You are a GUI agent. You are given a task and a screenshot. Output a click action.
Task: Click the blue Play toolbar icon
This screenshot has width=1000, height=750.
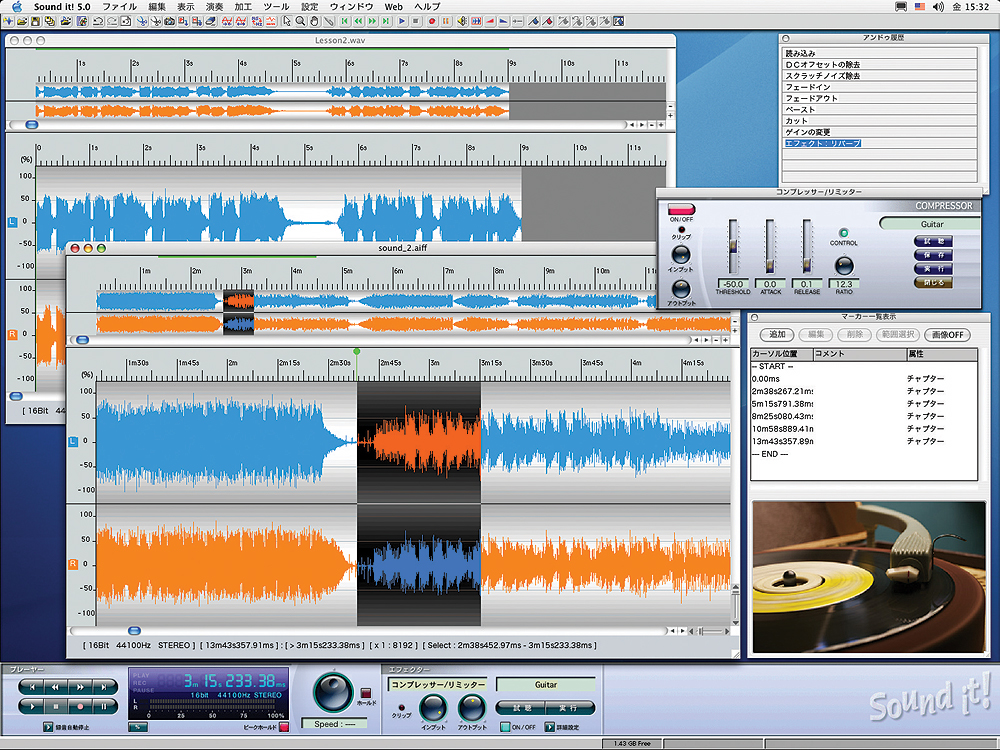402,22
